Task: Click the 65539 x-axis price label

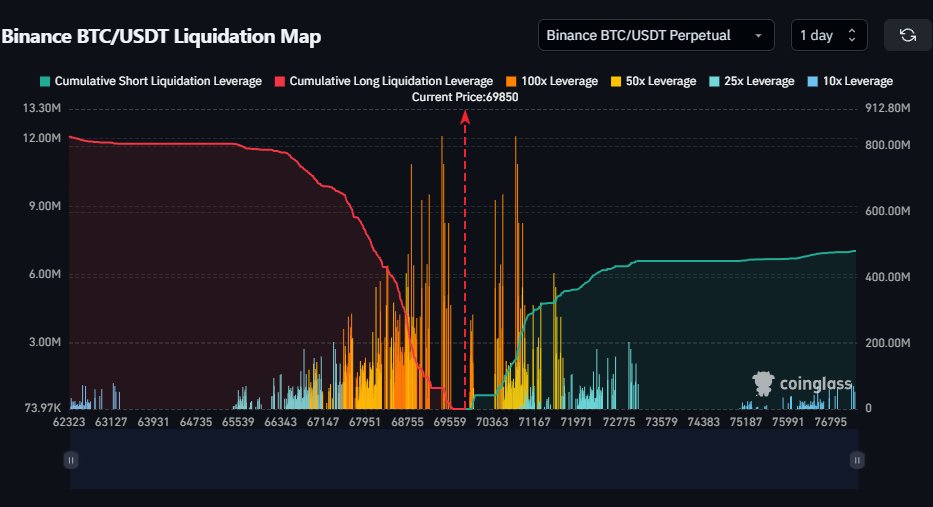Action: click(x=238, y=422)
